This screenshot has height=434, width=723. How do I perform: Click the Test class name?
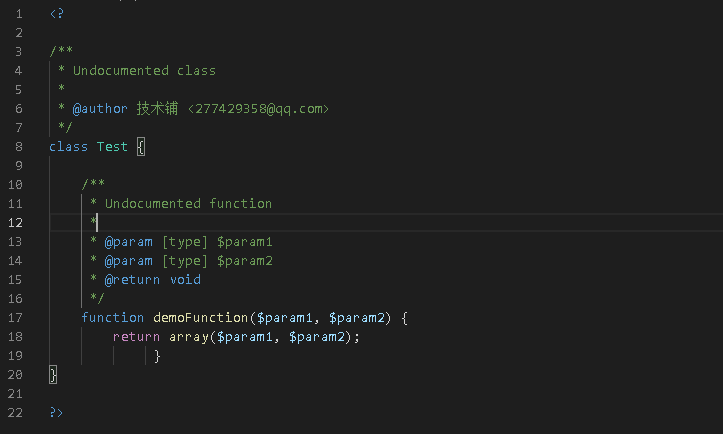pyautogui.click(x=112, y=146)
